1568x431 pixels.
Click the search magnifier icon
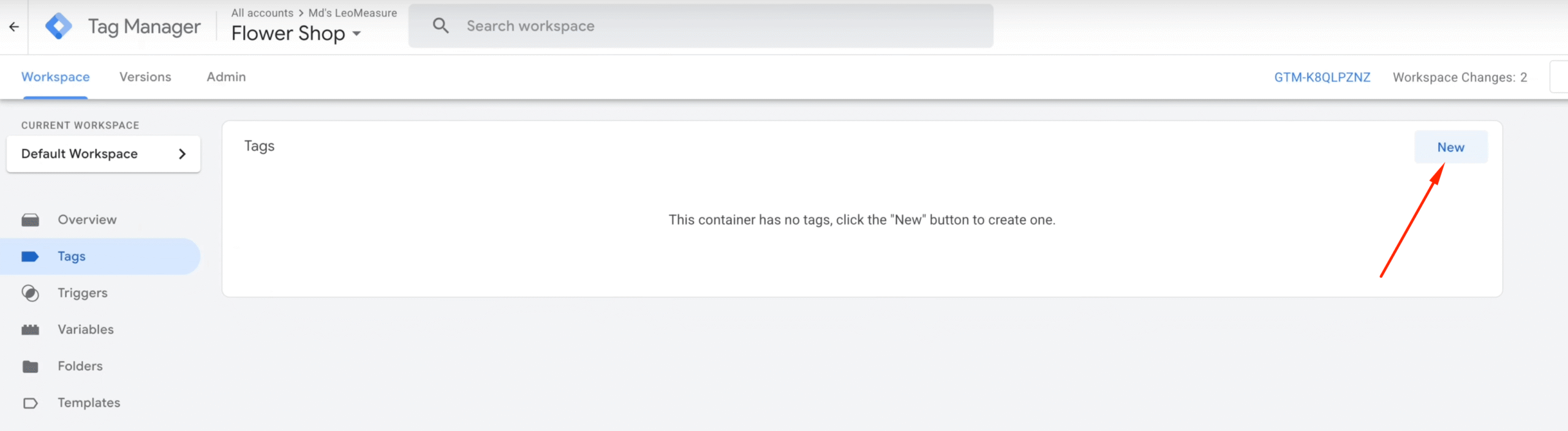[440, 26]
